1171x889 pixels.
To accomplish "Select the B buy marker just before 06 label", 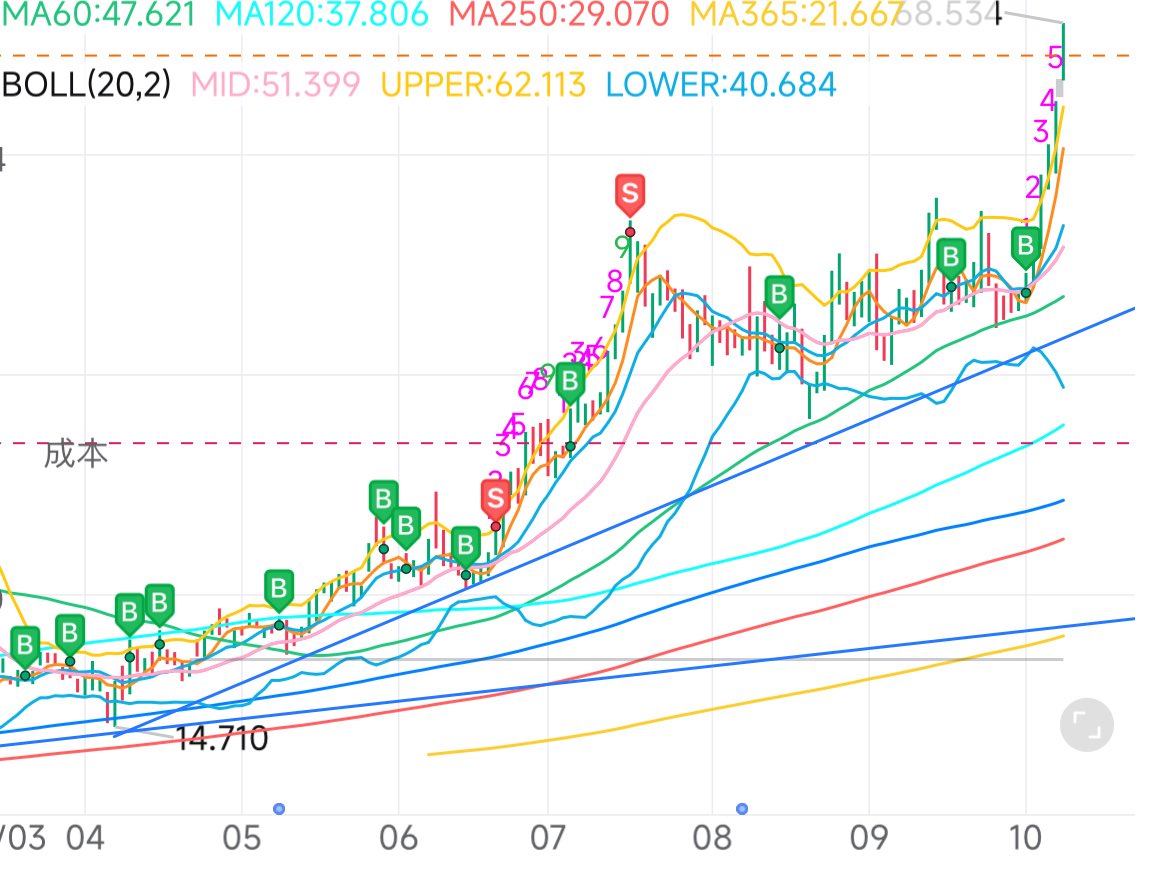I will (383, 499).
